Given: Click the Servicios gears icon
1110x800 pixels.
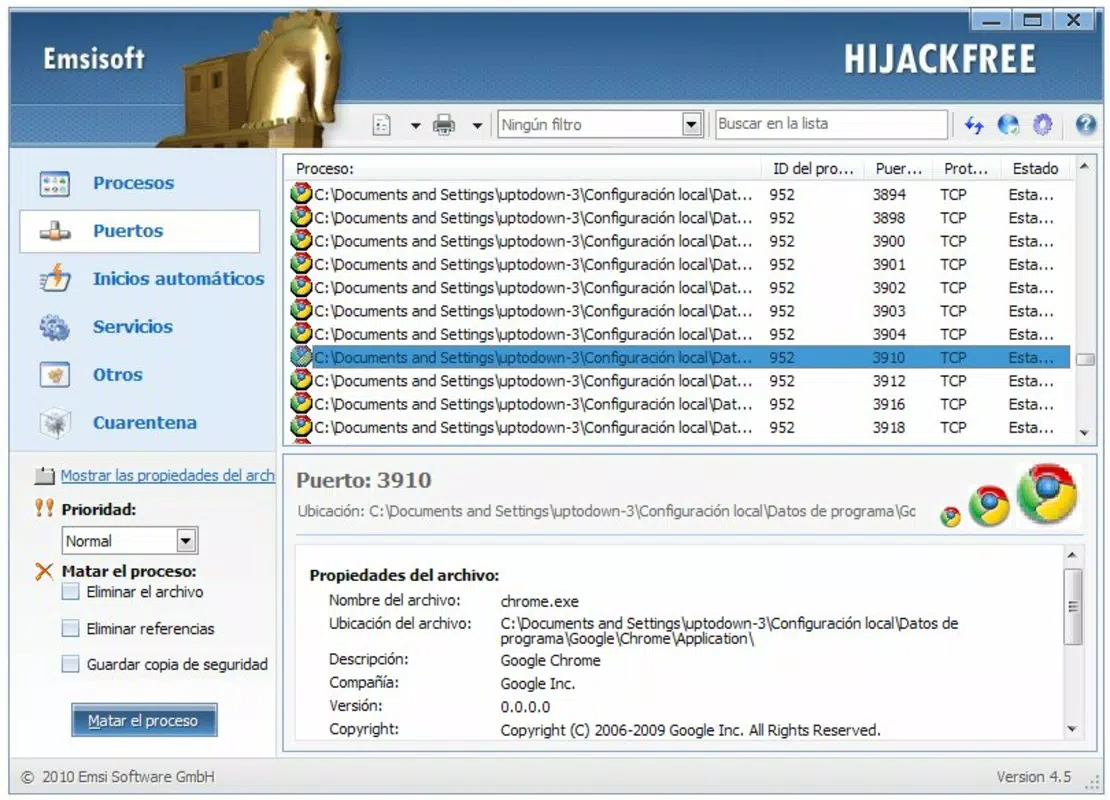Looking at the screenshot, I should (55, 327).
